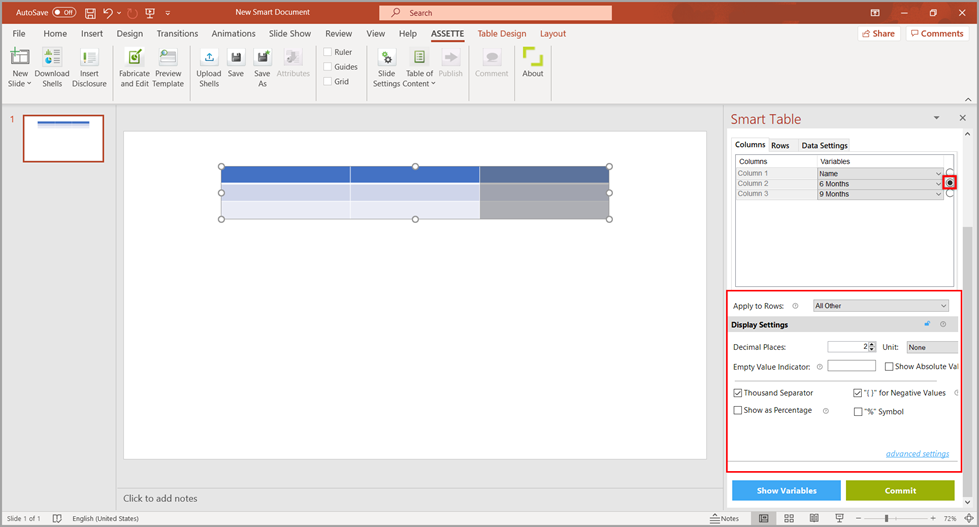Uncheck "( )" for Negative Values
The width and height of the screenshot is (979, 527).
click(x=857, y=393)
